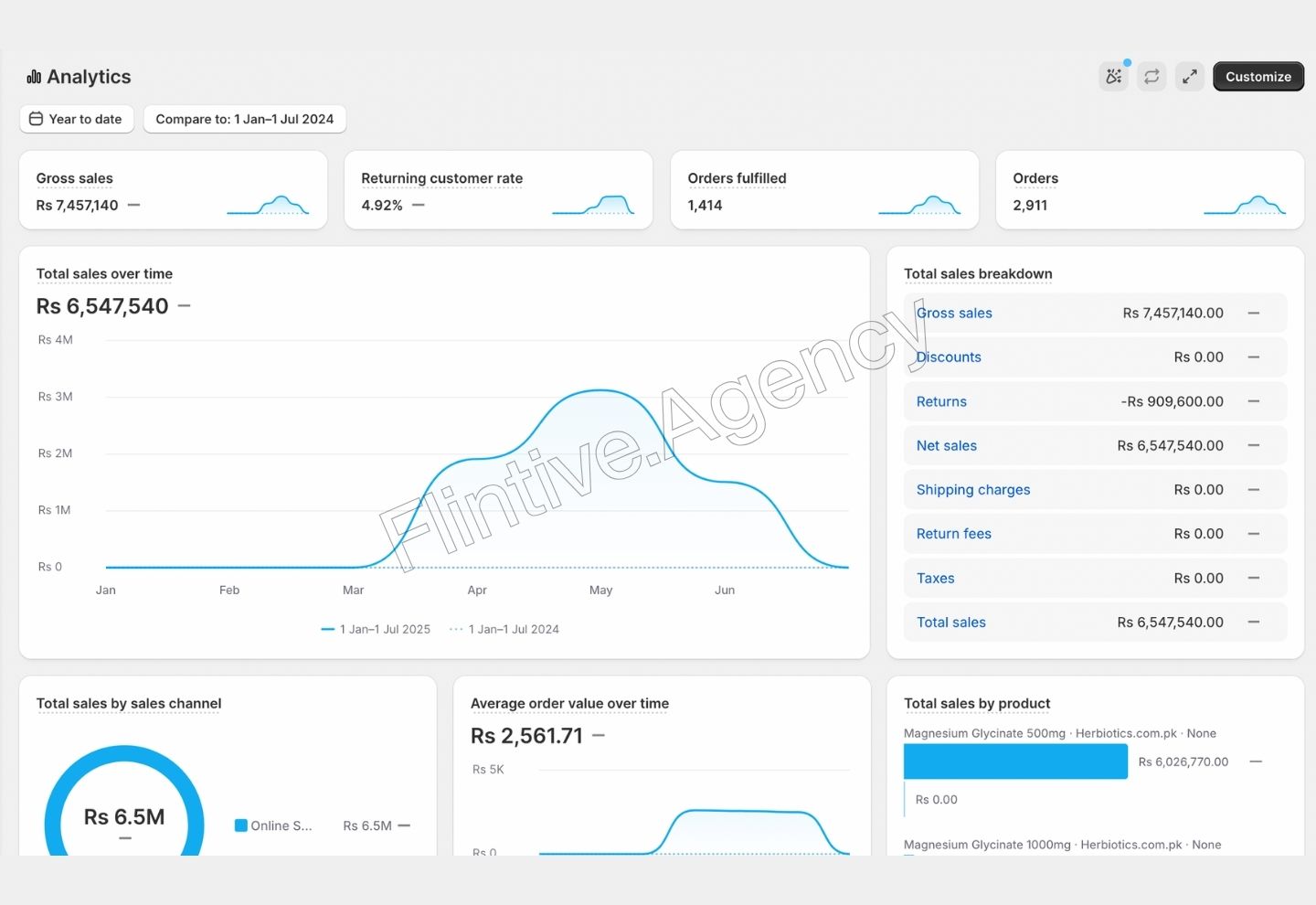
Task: Open the Net sales breakdown link
Action: click(x=946, y=445)
